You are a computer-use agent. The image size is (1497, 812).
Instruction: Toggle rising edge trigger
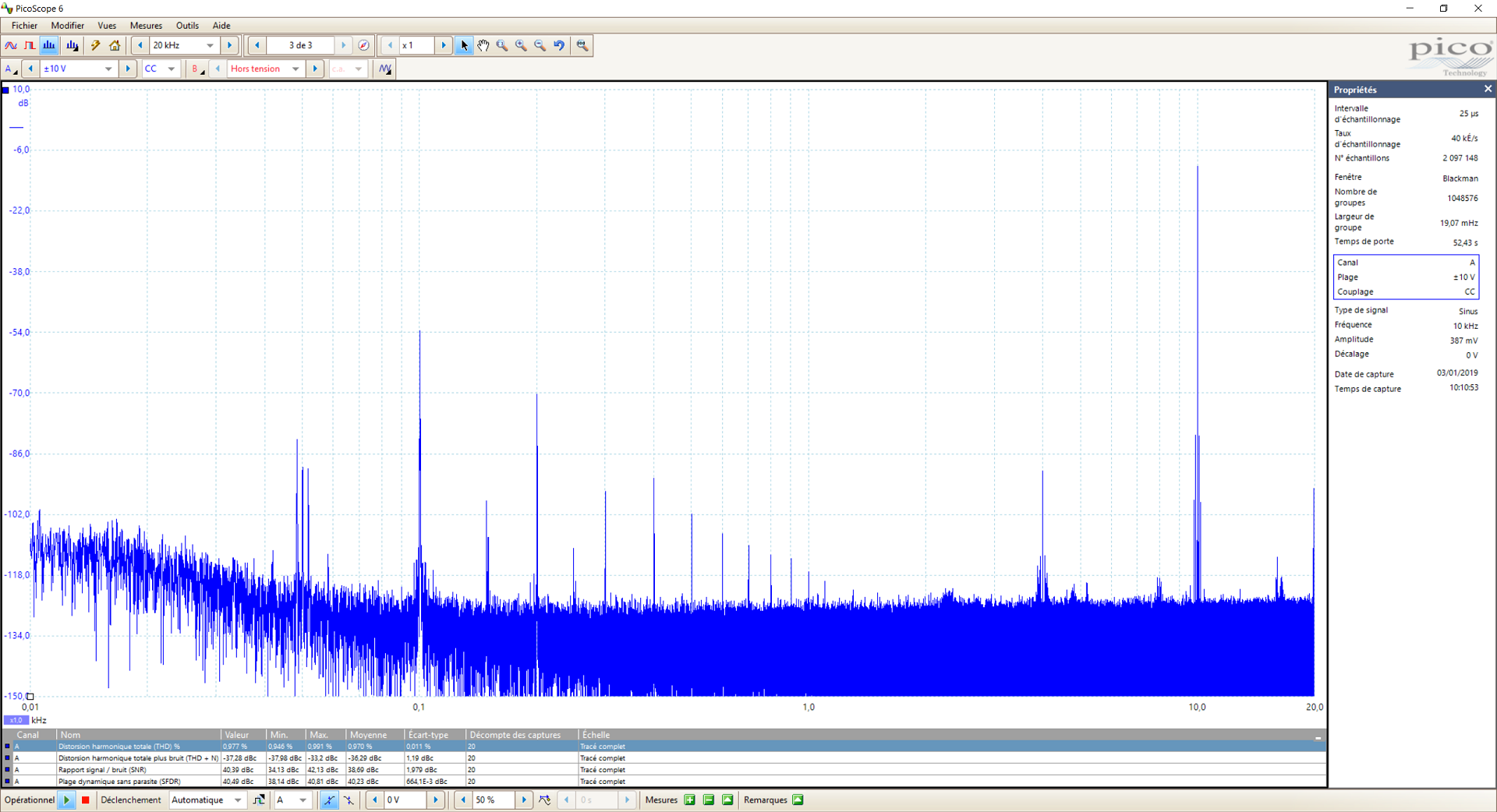point(329,800)
